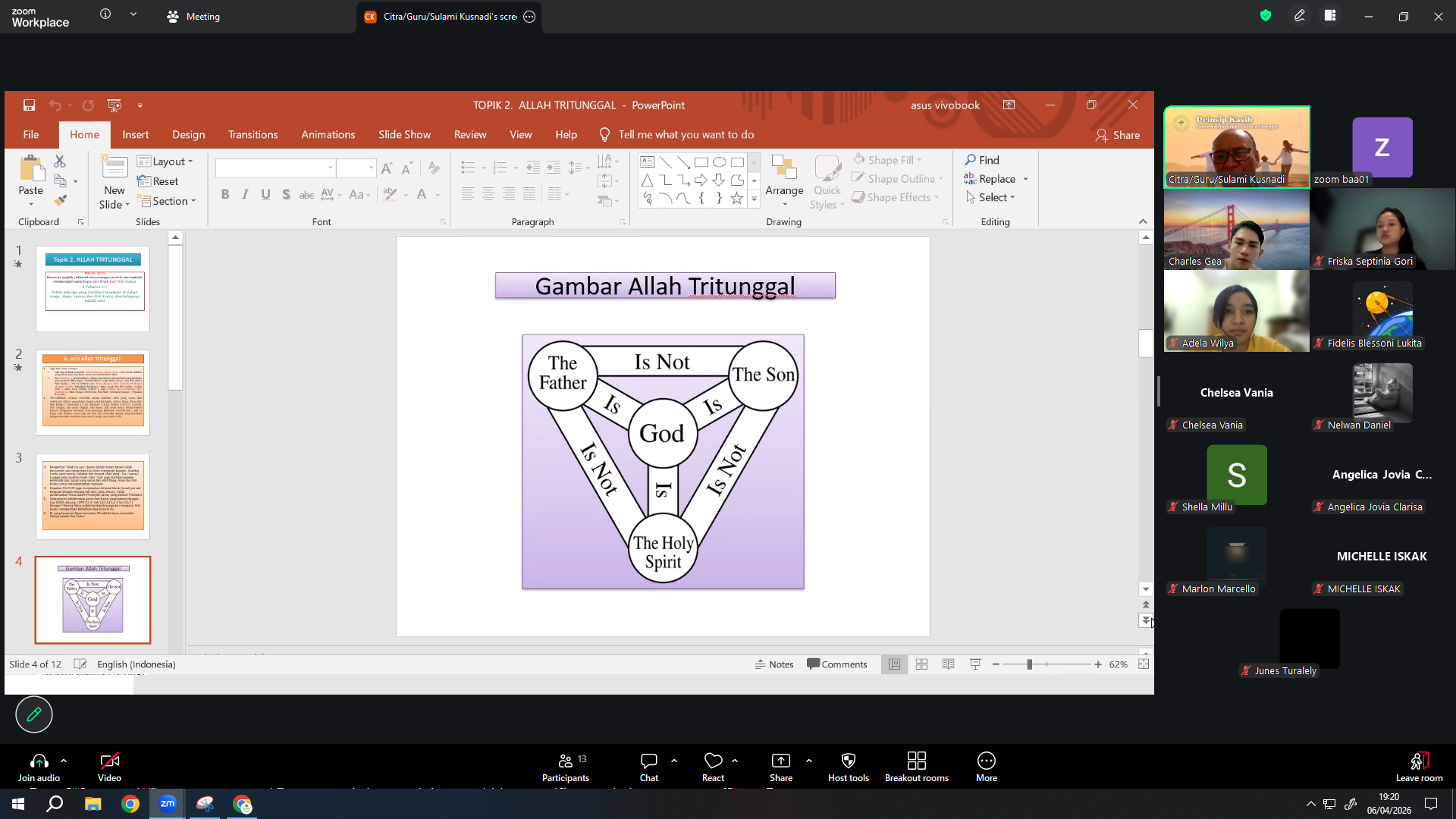Adjust the zoom slider handle
Image resolution: width=1456 pixels, height=819 pixels.
[x=1029, y=664]
